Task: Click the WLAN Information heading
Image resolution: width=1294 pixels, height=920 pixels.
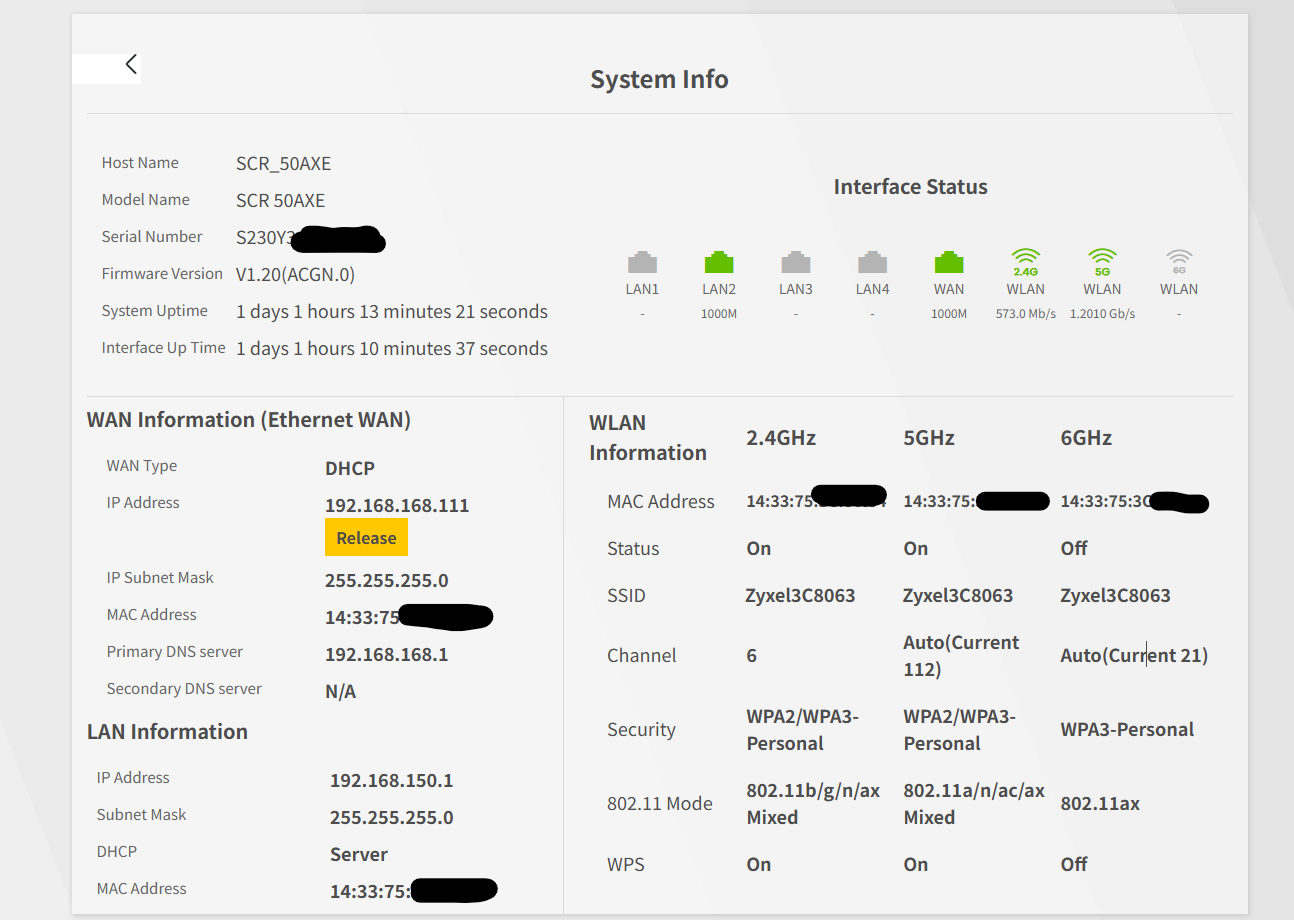Action: click(x=648, y=437)
